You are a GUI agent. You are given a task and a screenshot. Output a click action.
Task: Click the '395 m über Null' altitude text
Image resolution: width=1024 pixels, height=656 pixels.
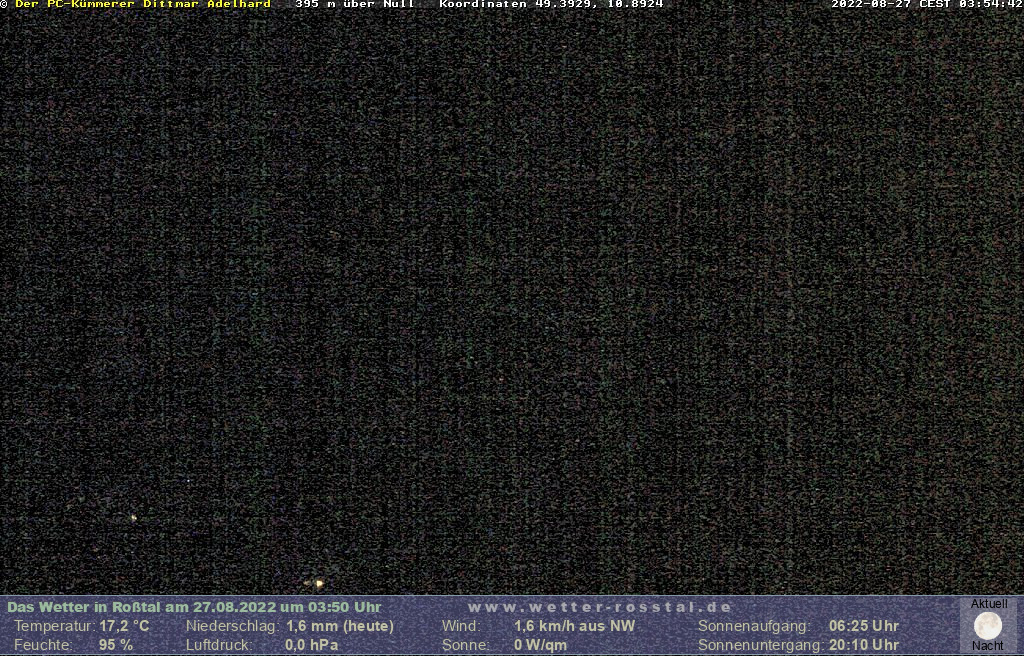[355, 4]
